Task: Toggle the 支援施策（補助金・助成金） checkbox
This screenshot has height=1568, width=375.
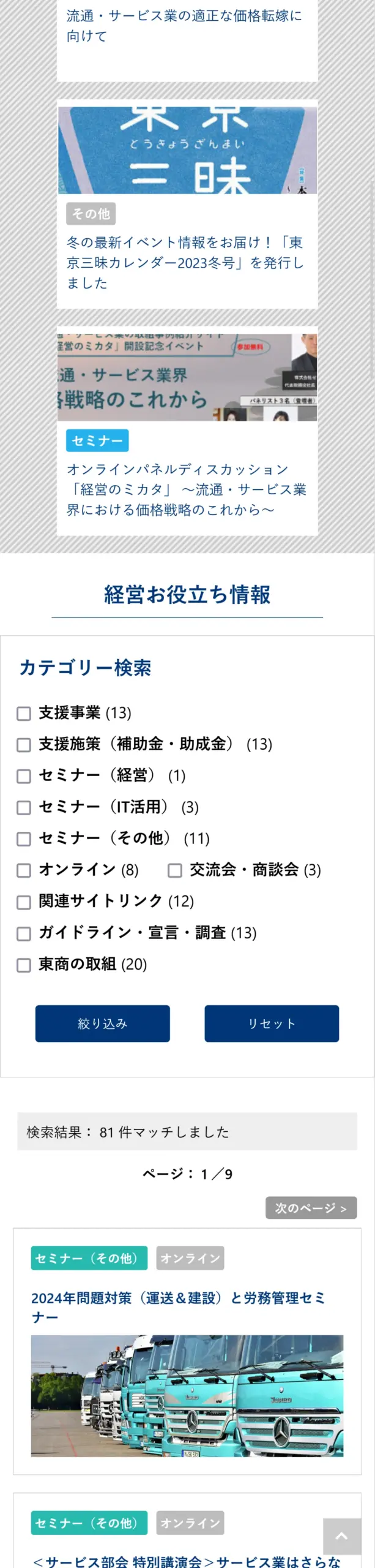Action: [24, 745]
